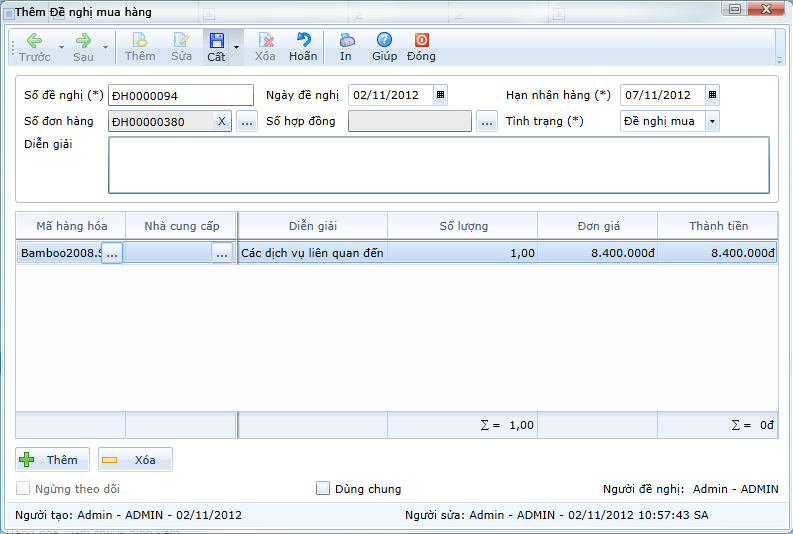Click Xóa button below the grid
Image resolution: width=793 pixels, height=534 pixels.
[135, 460]
